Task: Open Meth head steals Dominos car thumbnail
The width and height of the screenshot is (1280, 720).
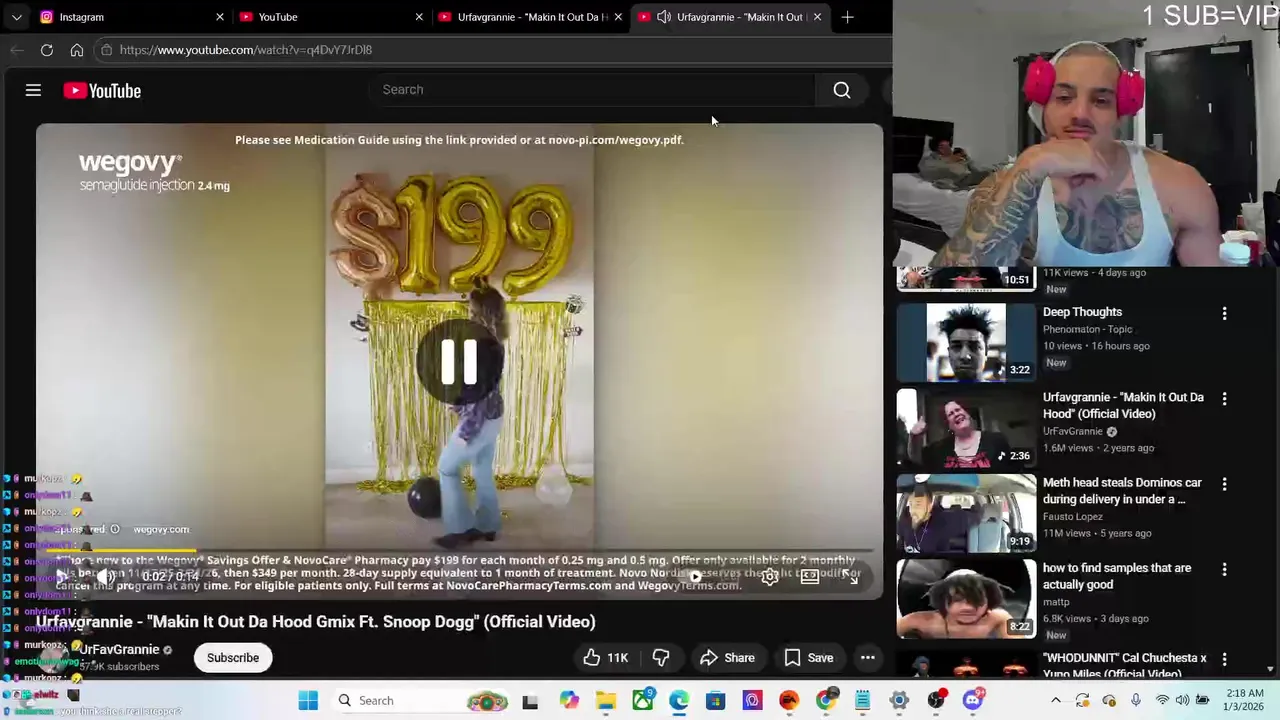Action: 966,514
